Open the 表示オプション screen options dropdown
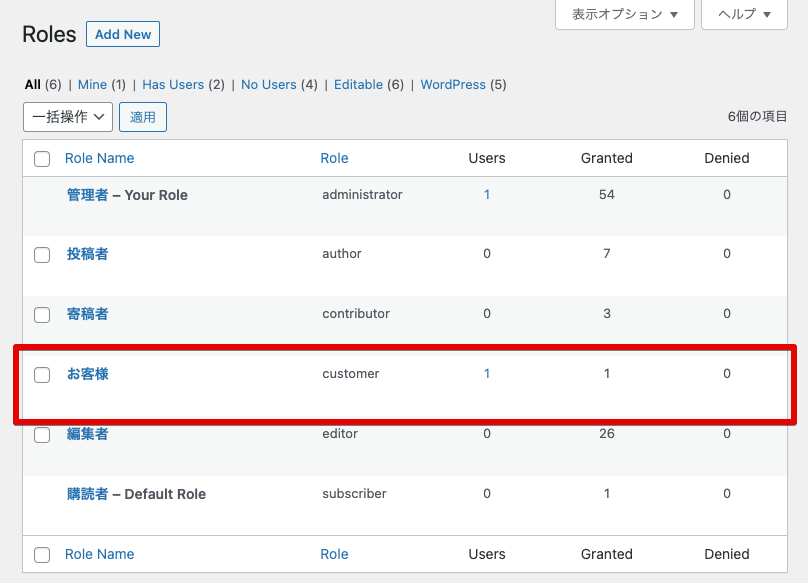 pos(625,15)
